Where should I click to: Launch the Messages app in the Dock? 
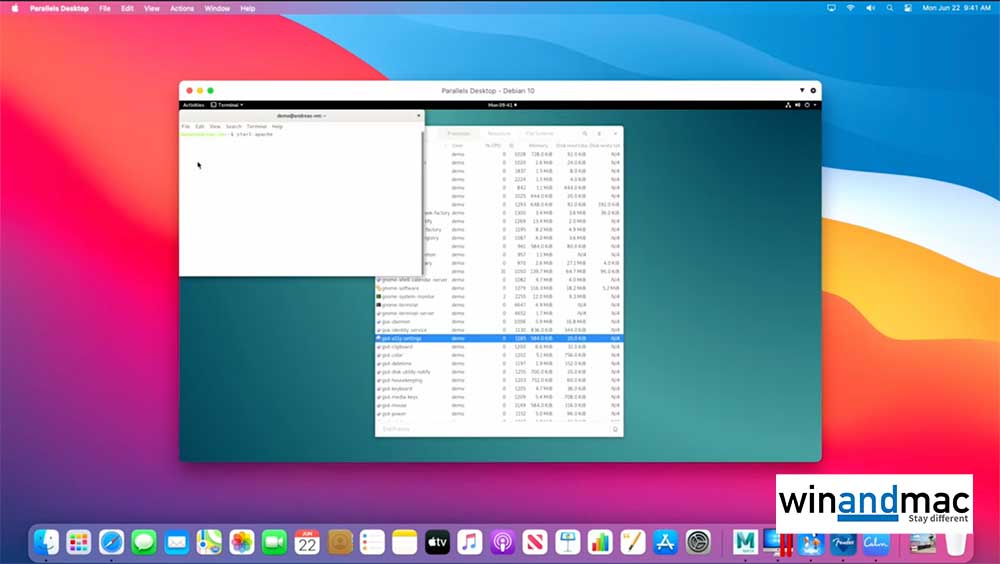[144, 543]
